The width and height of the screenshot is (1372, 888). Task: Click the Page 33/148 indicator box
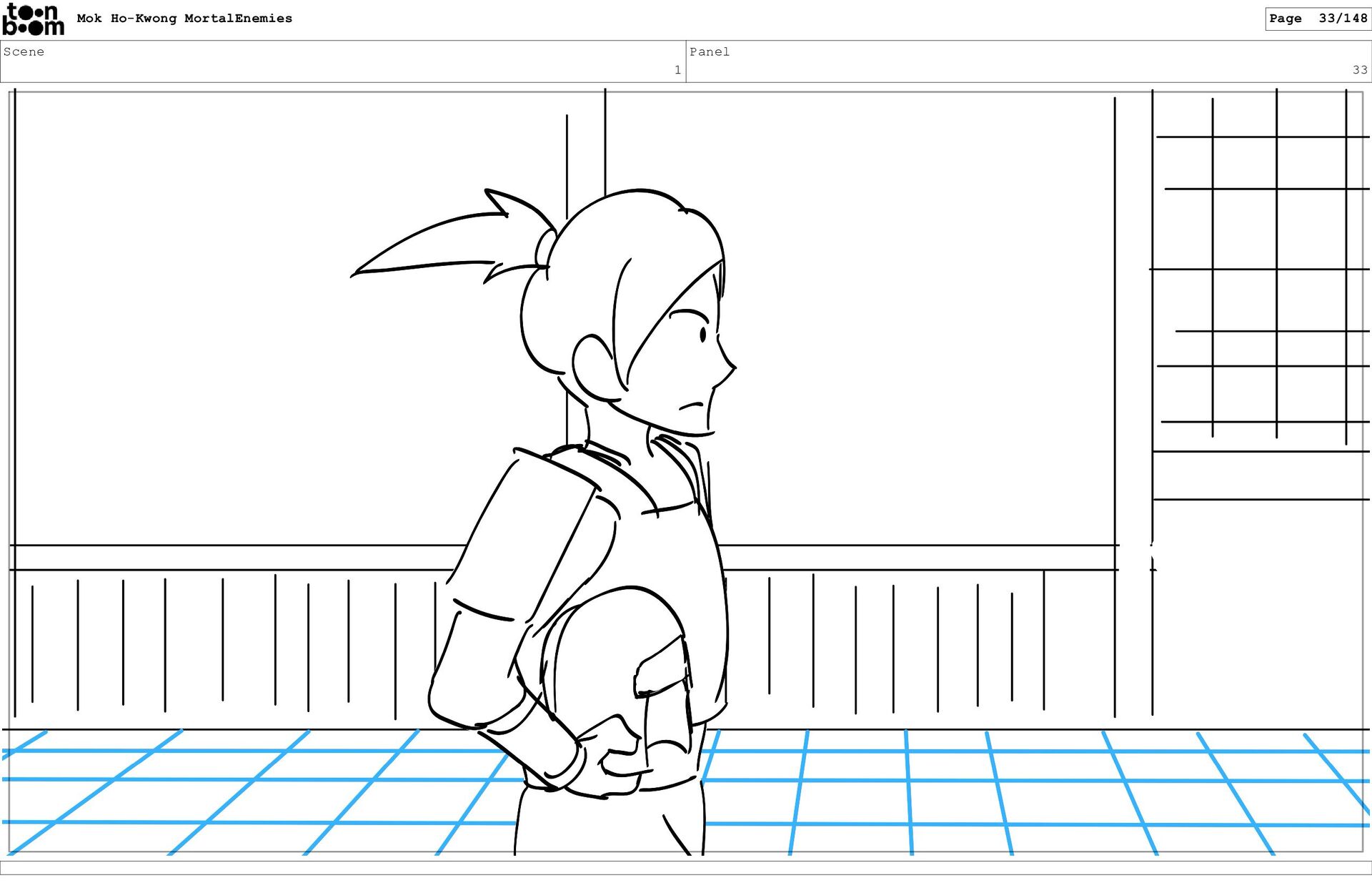[x=1317, y=19]
